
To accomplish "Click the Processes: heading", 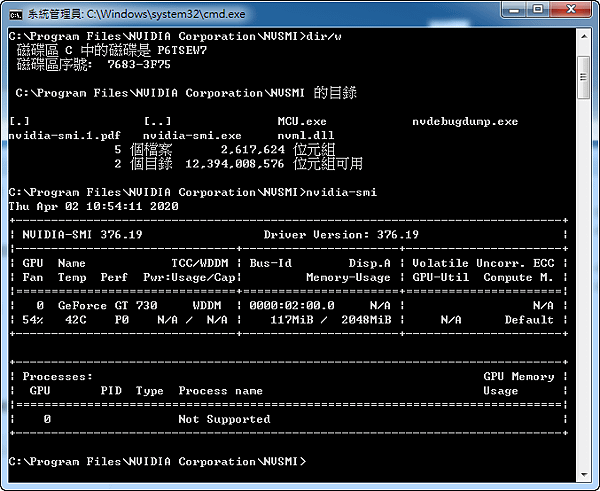I will pos(57,377).
